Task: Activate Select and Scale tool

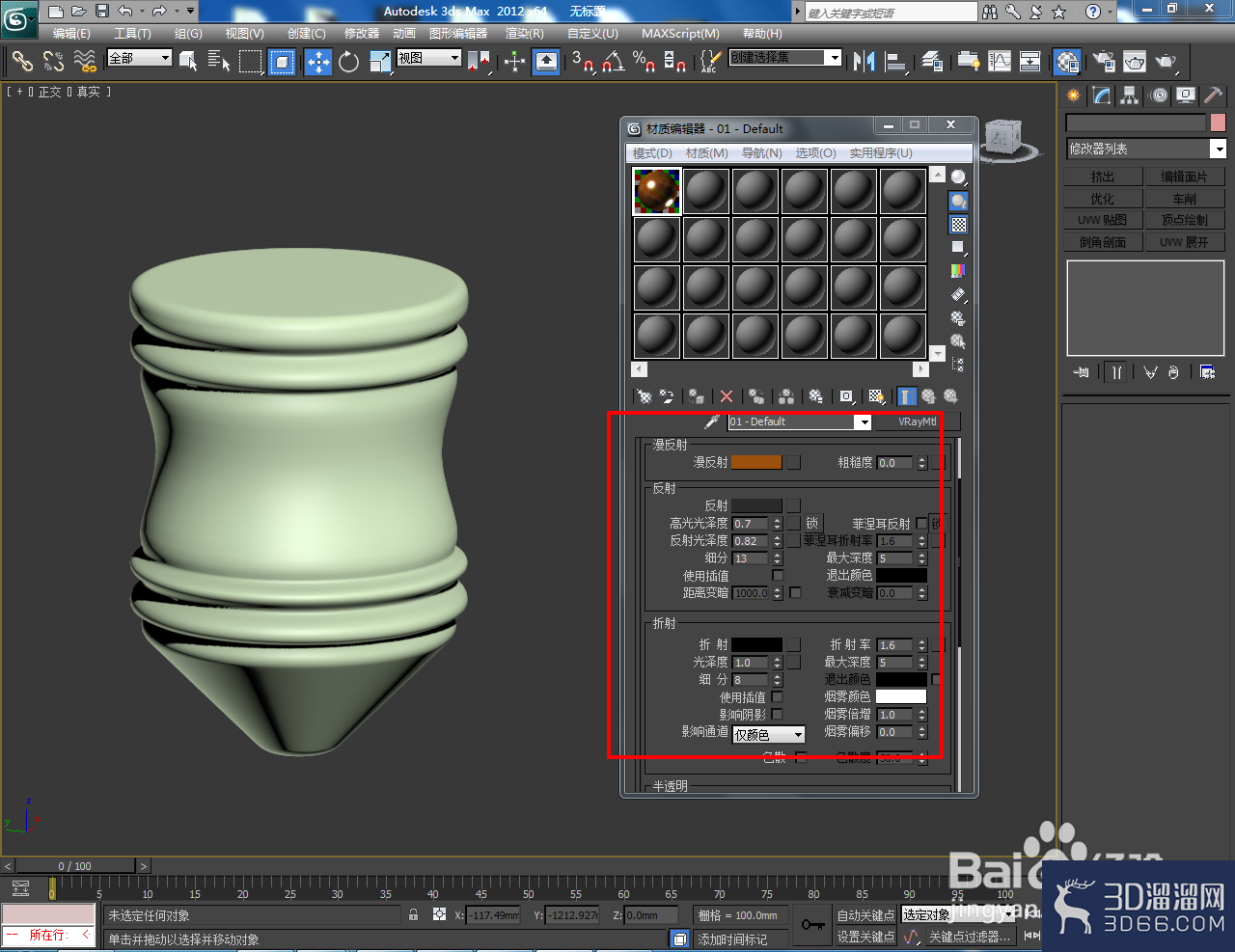Action: coord(380,62)
